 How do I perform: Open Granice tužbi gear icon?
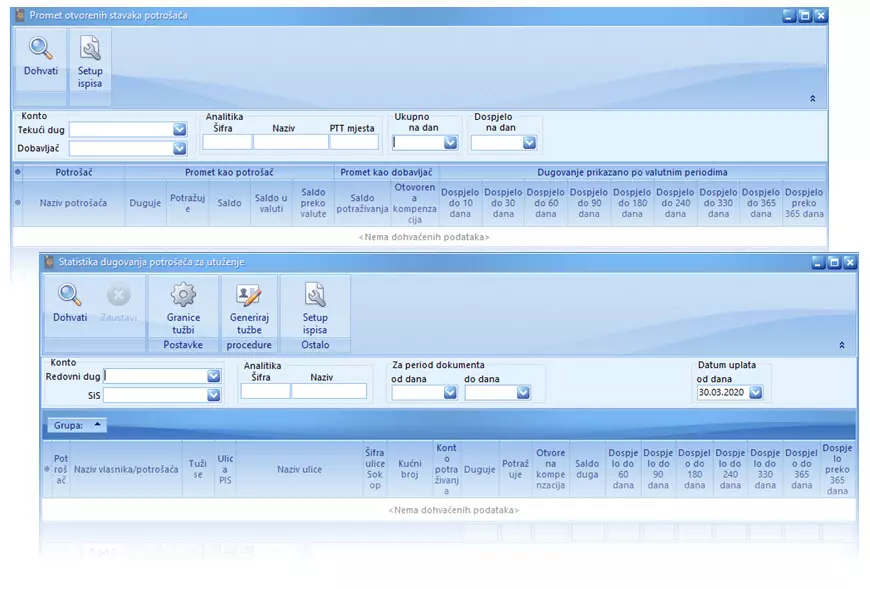(183, 296)
